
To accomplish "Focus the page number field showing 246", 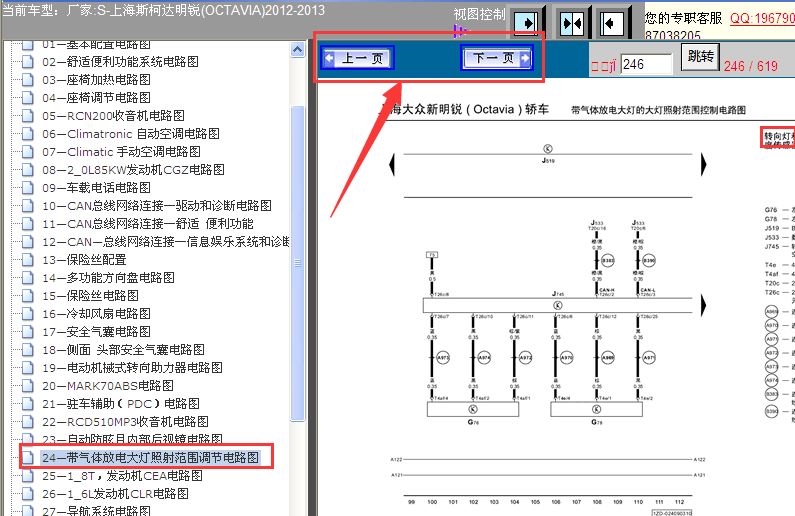I will (646, 65).
